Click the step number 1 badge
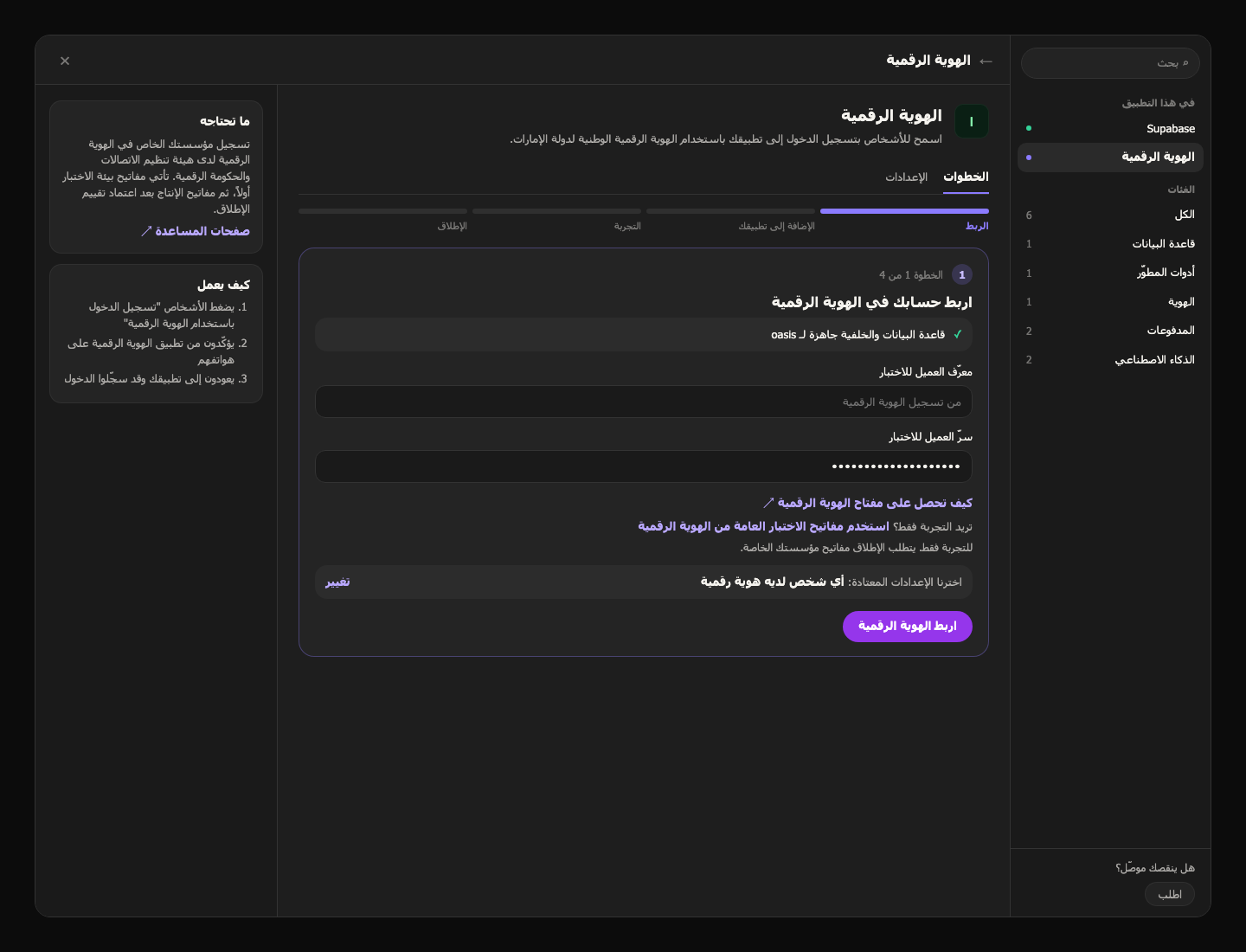Image resolution: width=1246 pixels, height=952 pixels. tap(962, 274)
